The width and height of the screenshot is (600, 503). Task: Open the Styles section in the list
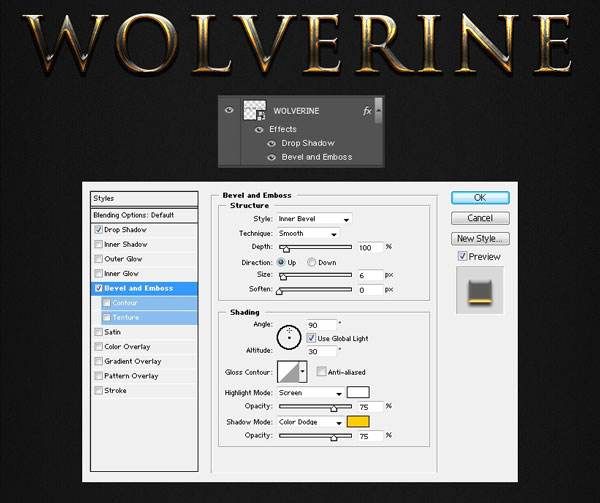(144, 199)
